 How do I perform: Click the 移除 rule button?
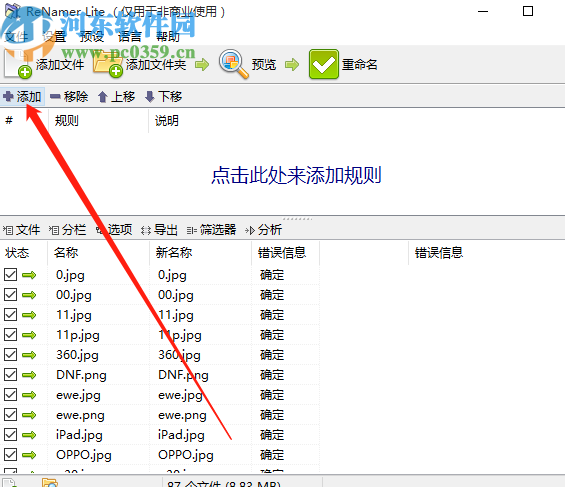click(x=69, y=97)
